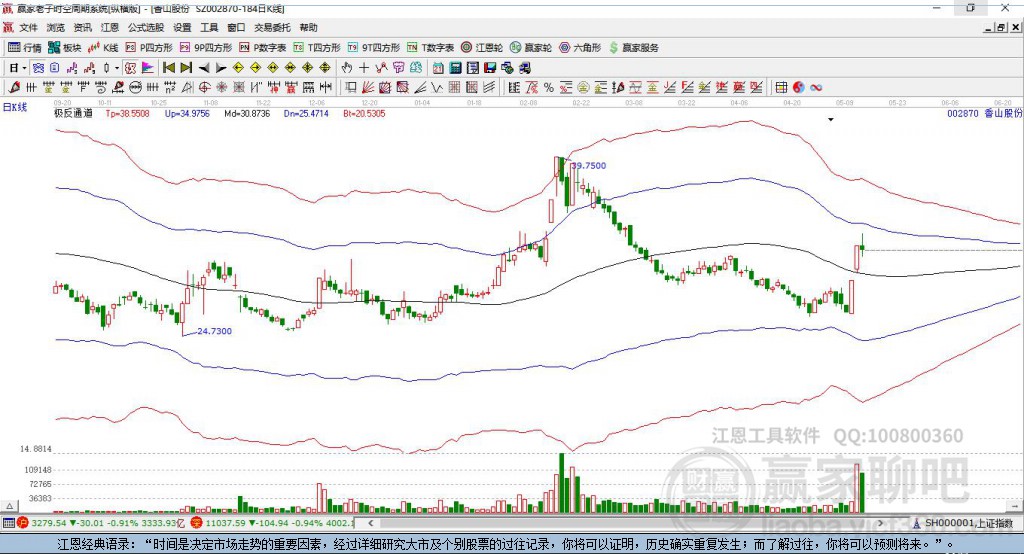The width and height of the screenshot is (1024, 554).
Task: Open the 板块 sectors view
Action: (x=64, y=48)
